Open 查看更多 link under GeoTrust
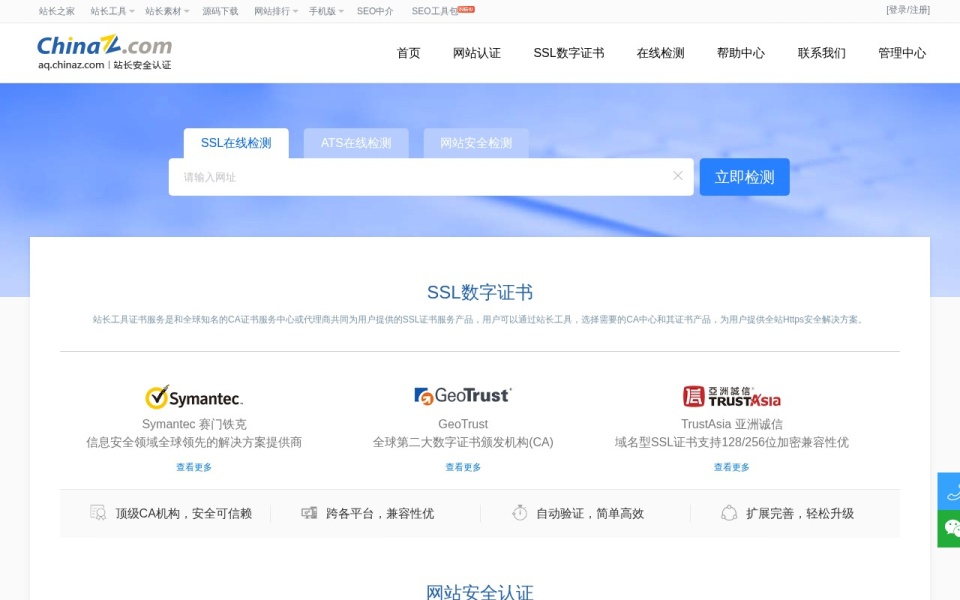The height and width of the screenshot is (600, 960). point(463,467)
